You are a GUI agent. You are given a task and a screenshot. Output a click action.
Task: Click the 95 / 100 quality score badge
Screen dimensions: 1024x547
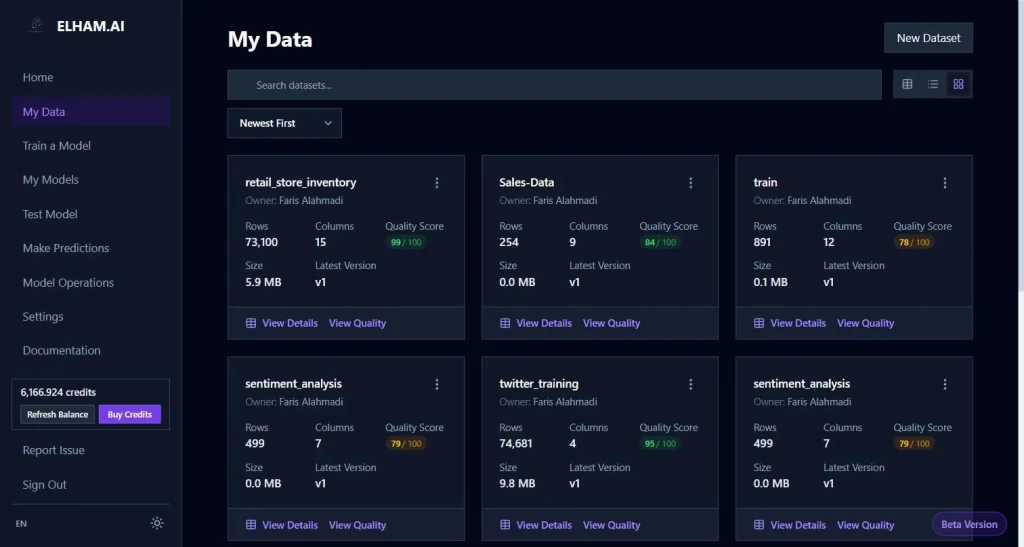(660, 444)
